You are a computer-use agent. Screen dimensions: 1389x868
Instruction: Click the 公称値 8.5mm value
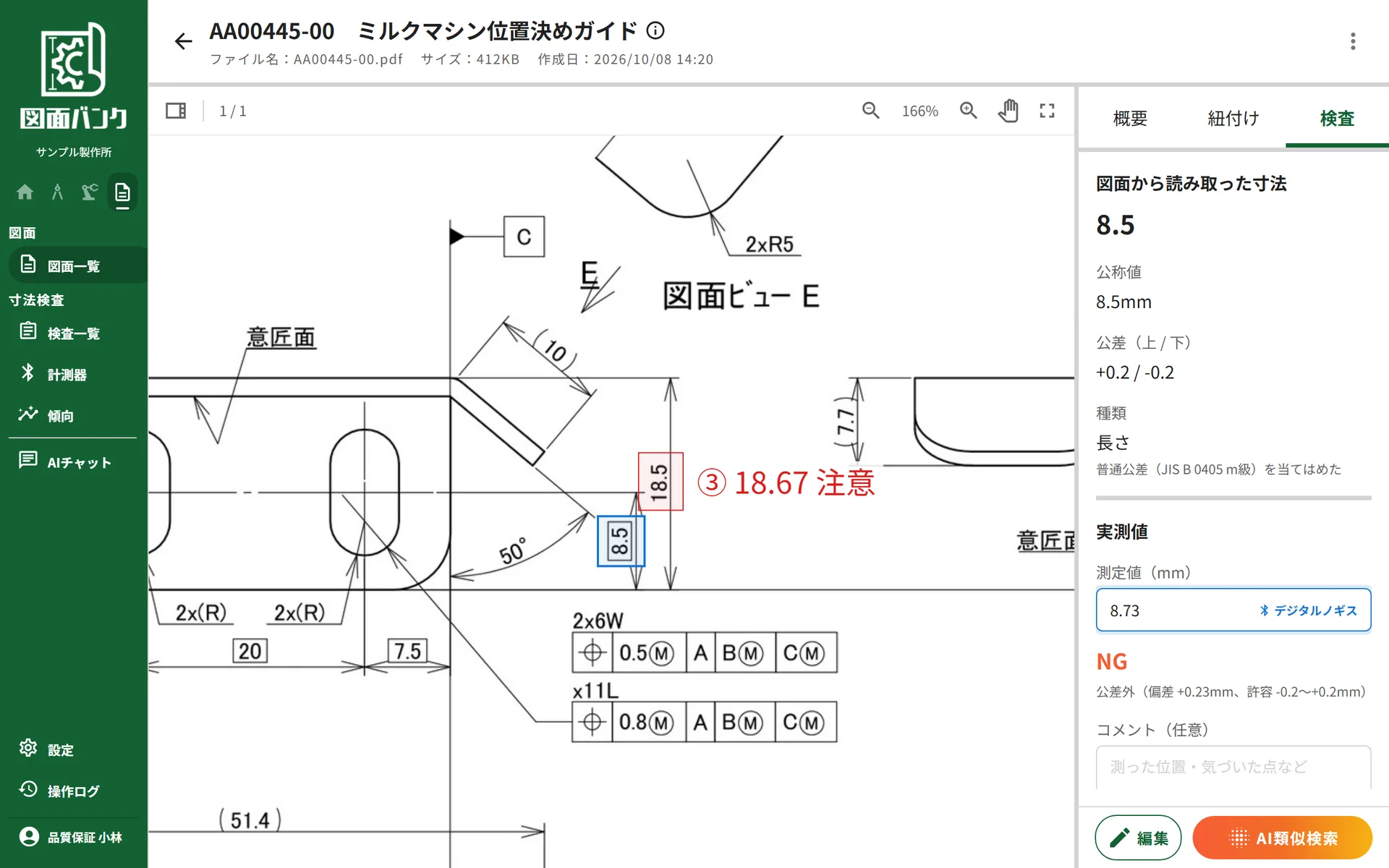[x=1123, y=302]
